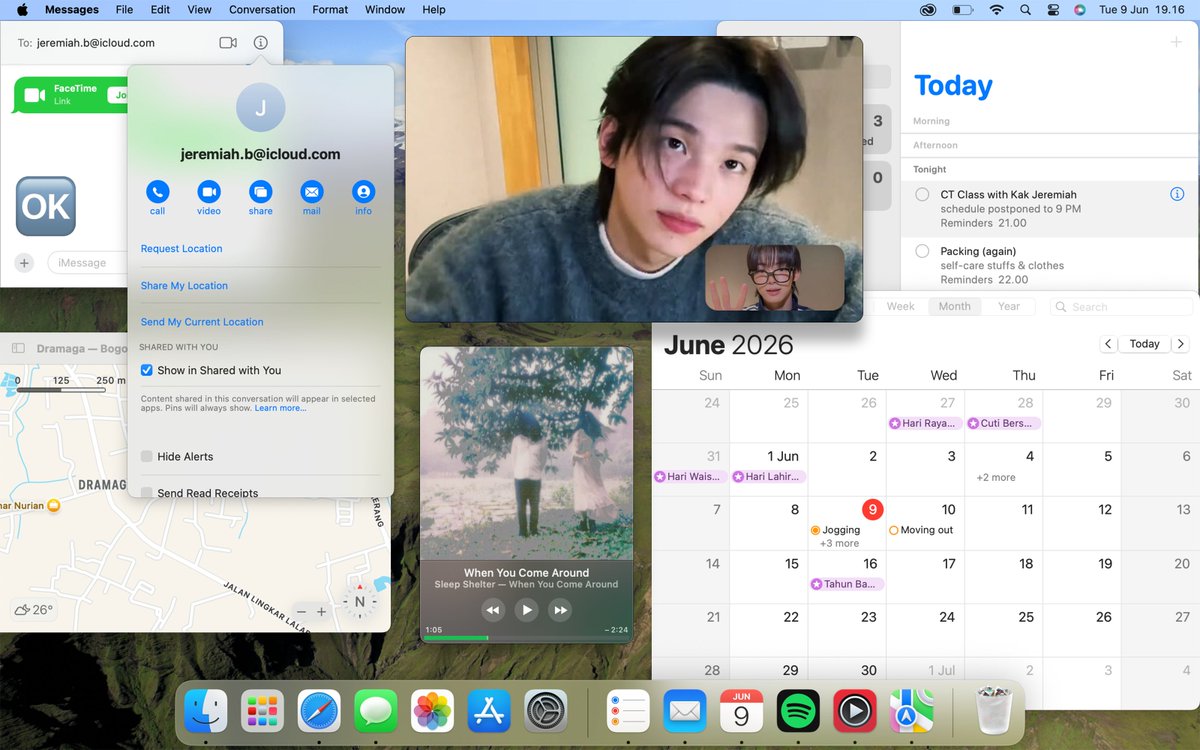Click the iMessage text field
Screen dimensions: 1200x750
[87, 263]
